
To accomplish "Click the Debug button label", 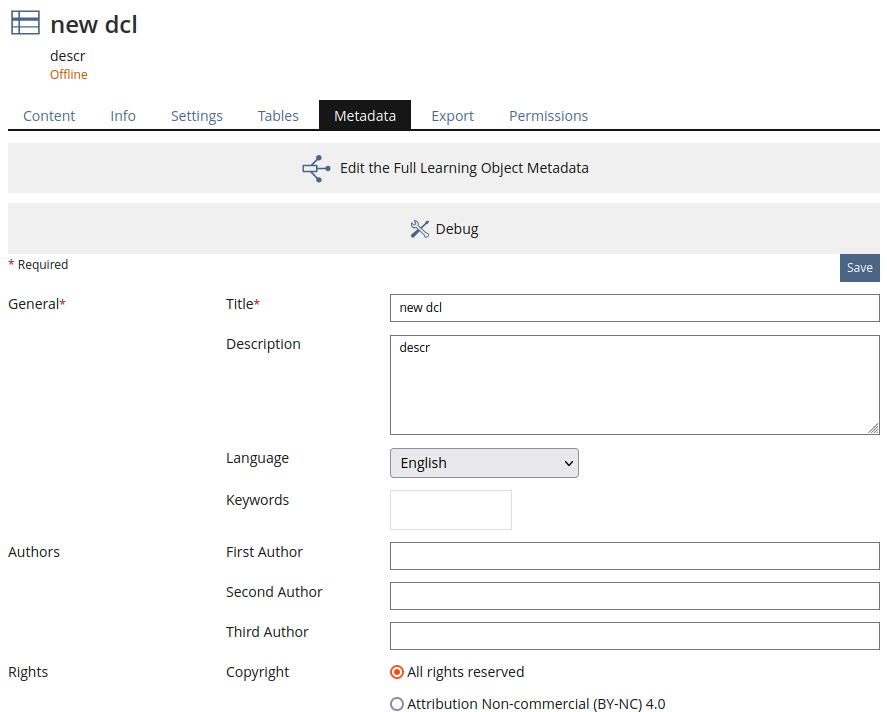I will [457, 229].
